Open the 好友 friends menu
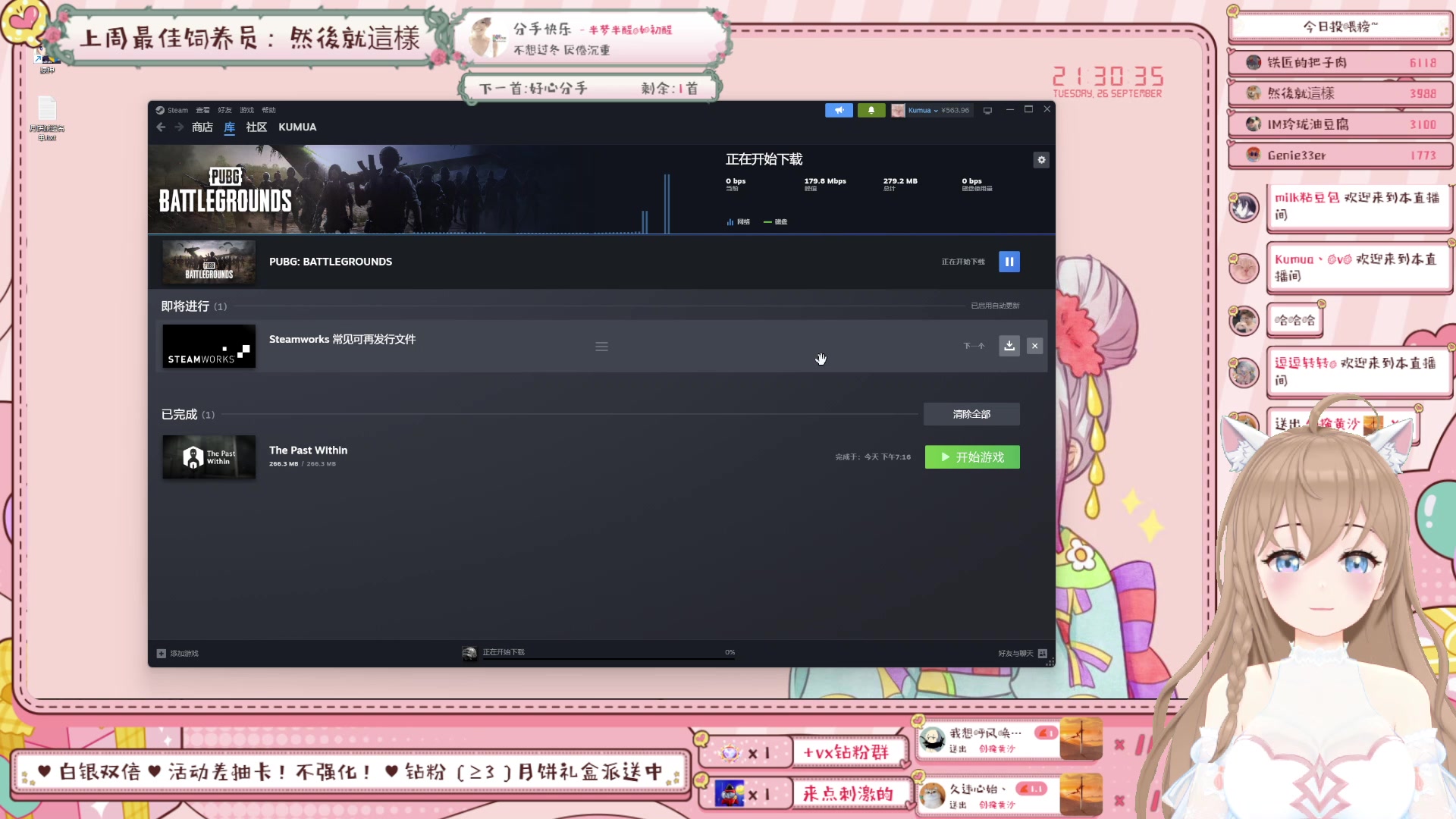The image size is (1456, 819). (x=224, y=110)
